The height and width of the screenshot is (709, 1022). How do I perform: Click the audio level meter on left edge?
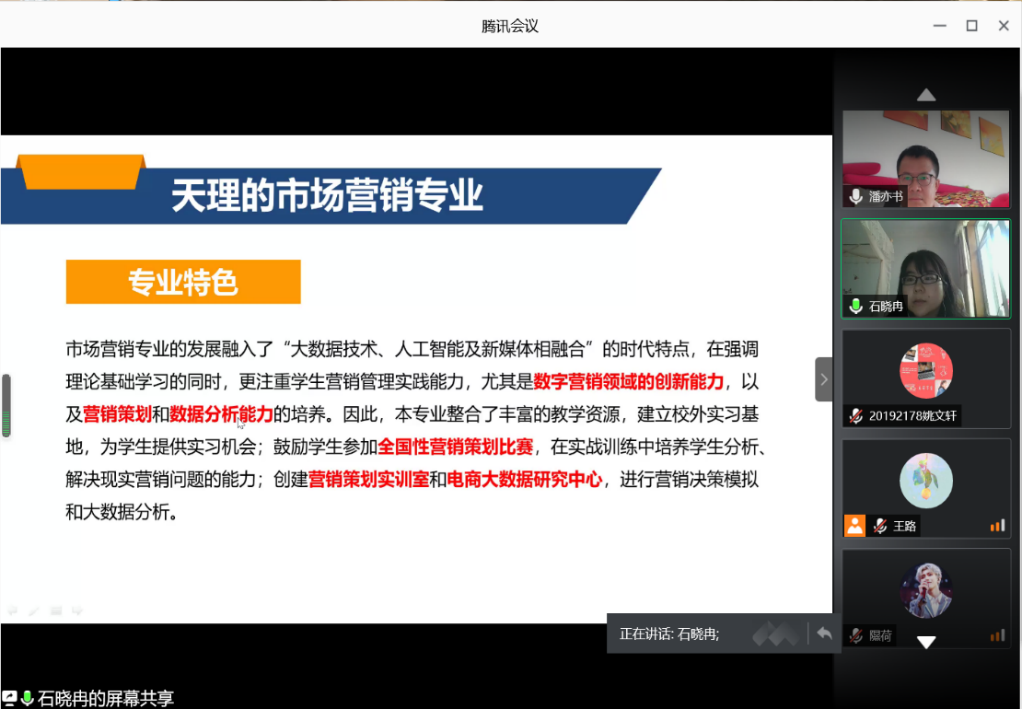(x=6, y=406)
